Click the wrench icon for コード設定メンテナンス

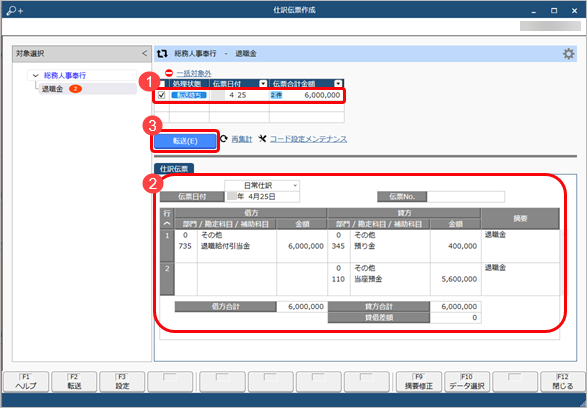tap(262, 139)
